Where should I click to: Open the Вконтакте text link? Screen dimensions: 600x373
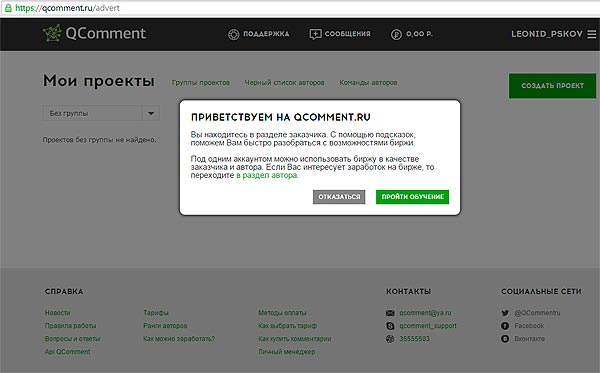(x=529, y=339)
